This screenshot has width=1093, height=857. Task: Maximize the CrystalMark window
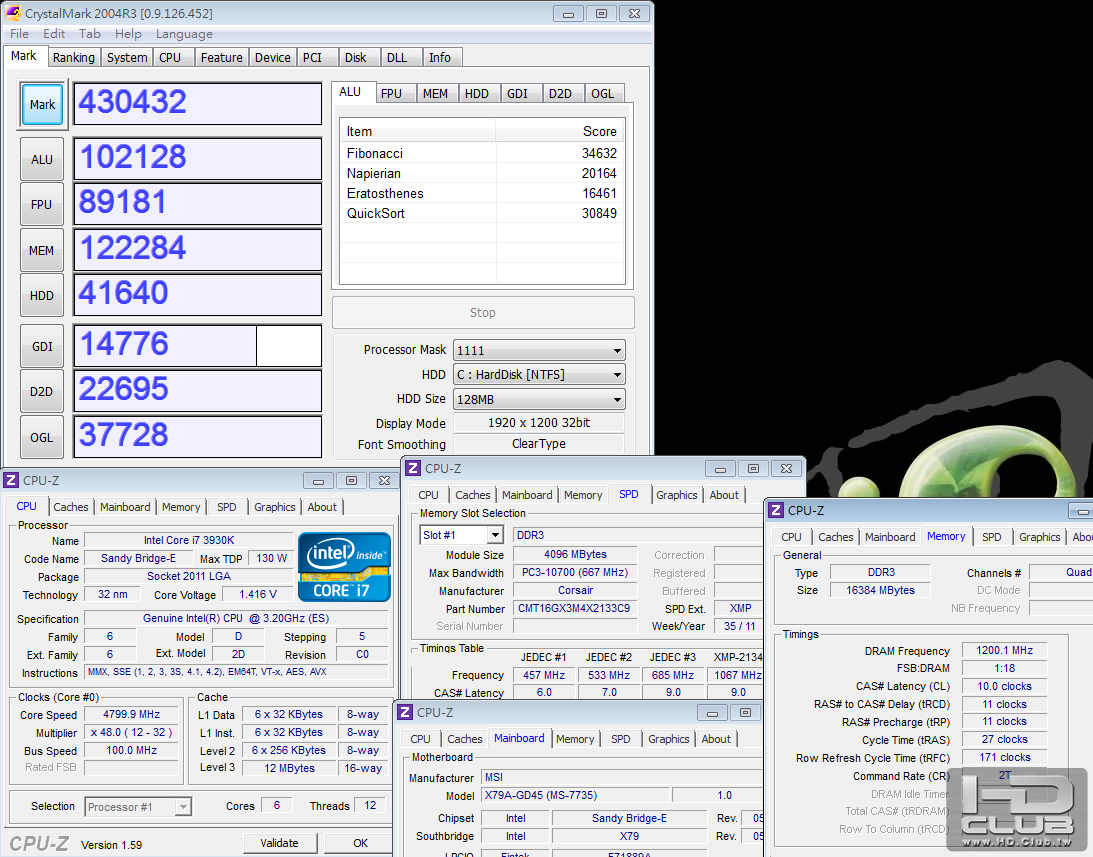click(601, 14)
